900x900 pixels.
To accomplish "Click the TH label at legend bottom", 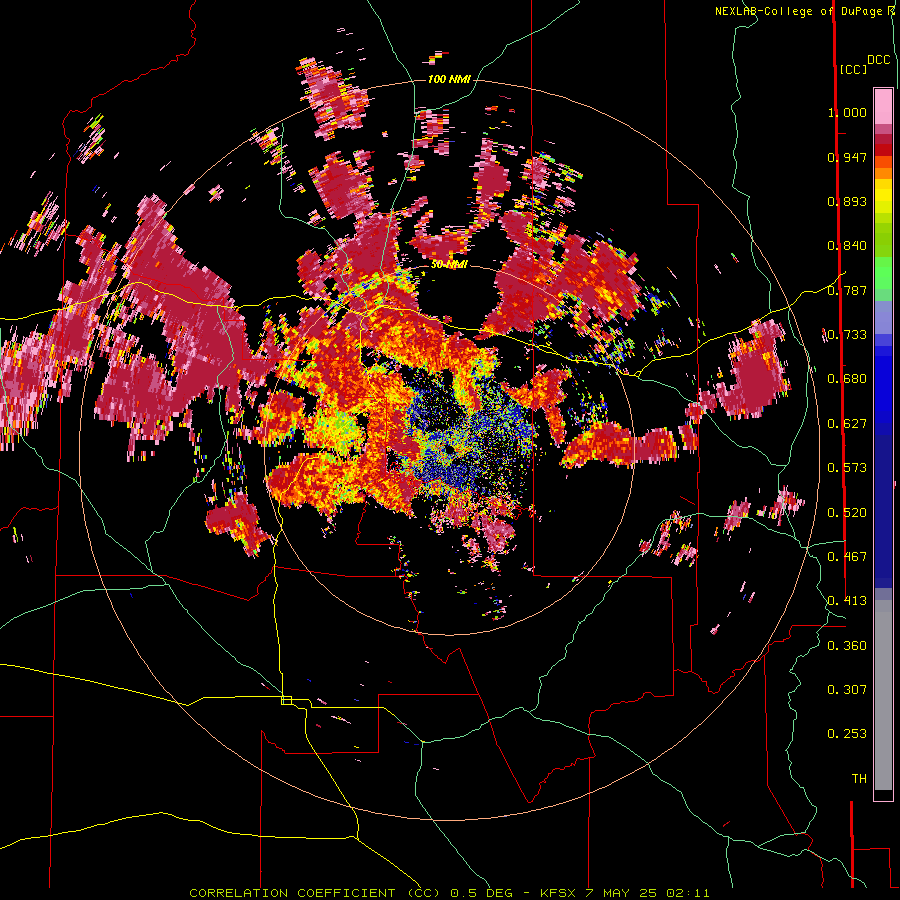I will tap(859, 779).
